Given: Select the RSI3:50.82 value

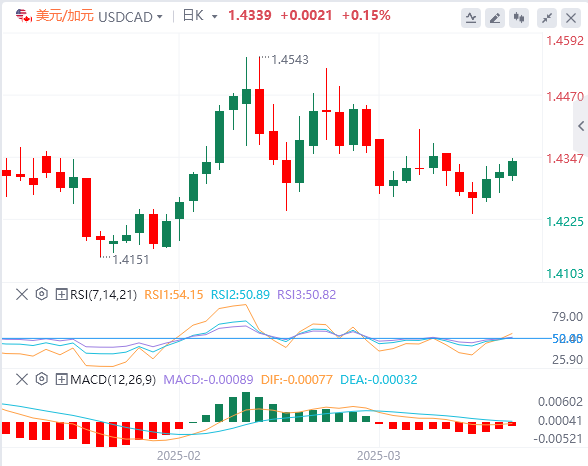Looking at the screenshot, I should click(306, 295).
